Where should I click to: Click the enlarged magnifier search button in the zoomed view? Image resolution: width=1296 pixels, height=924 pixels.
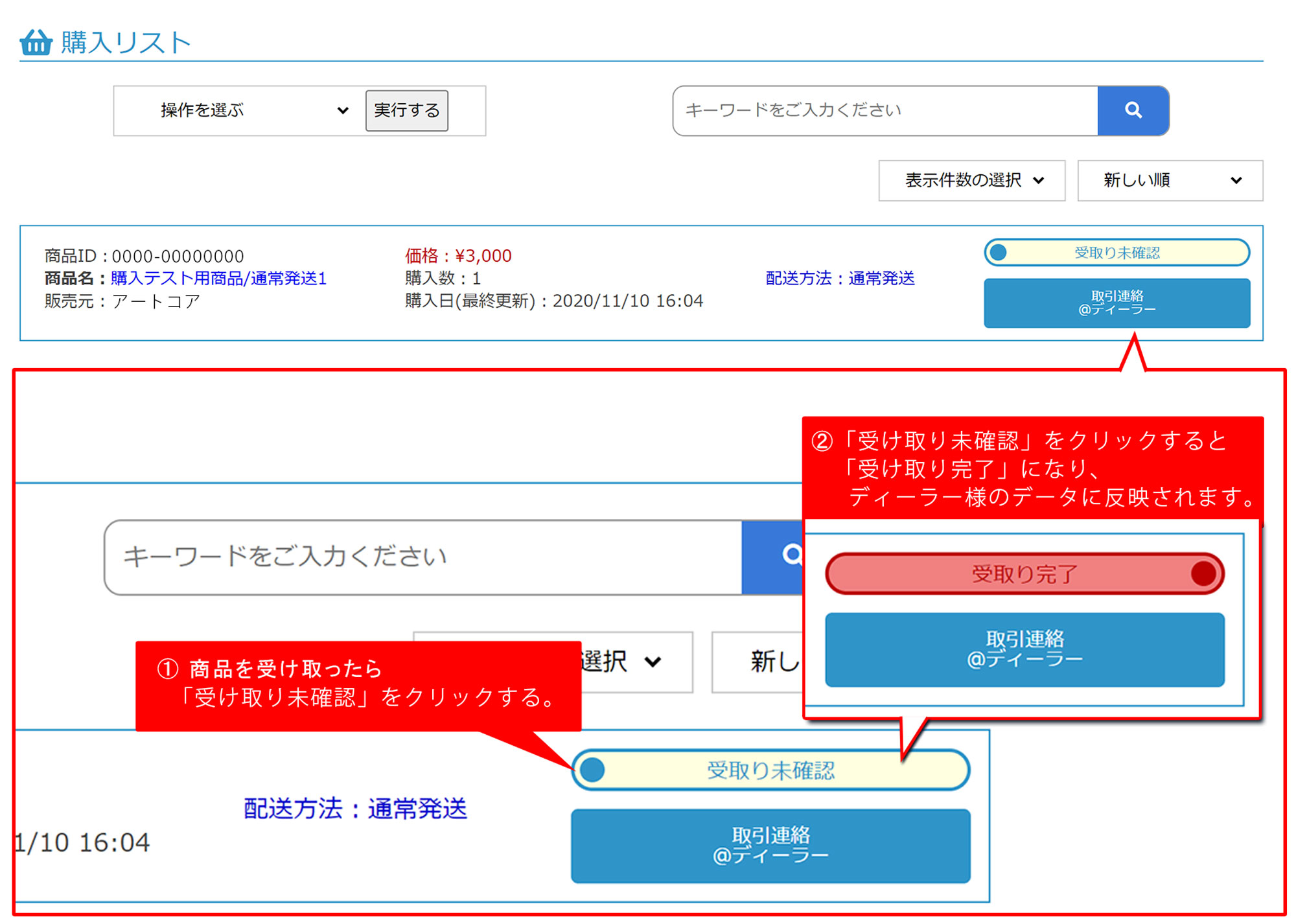click(x=772, y=557)
